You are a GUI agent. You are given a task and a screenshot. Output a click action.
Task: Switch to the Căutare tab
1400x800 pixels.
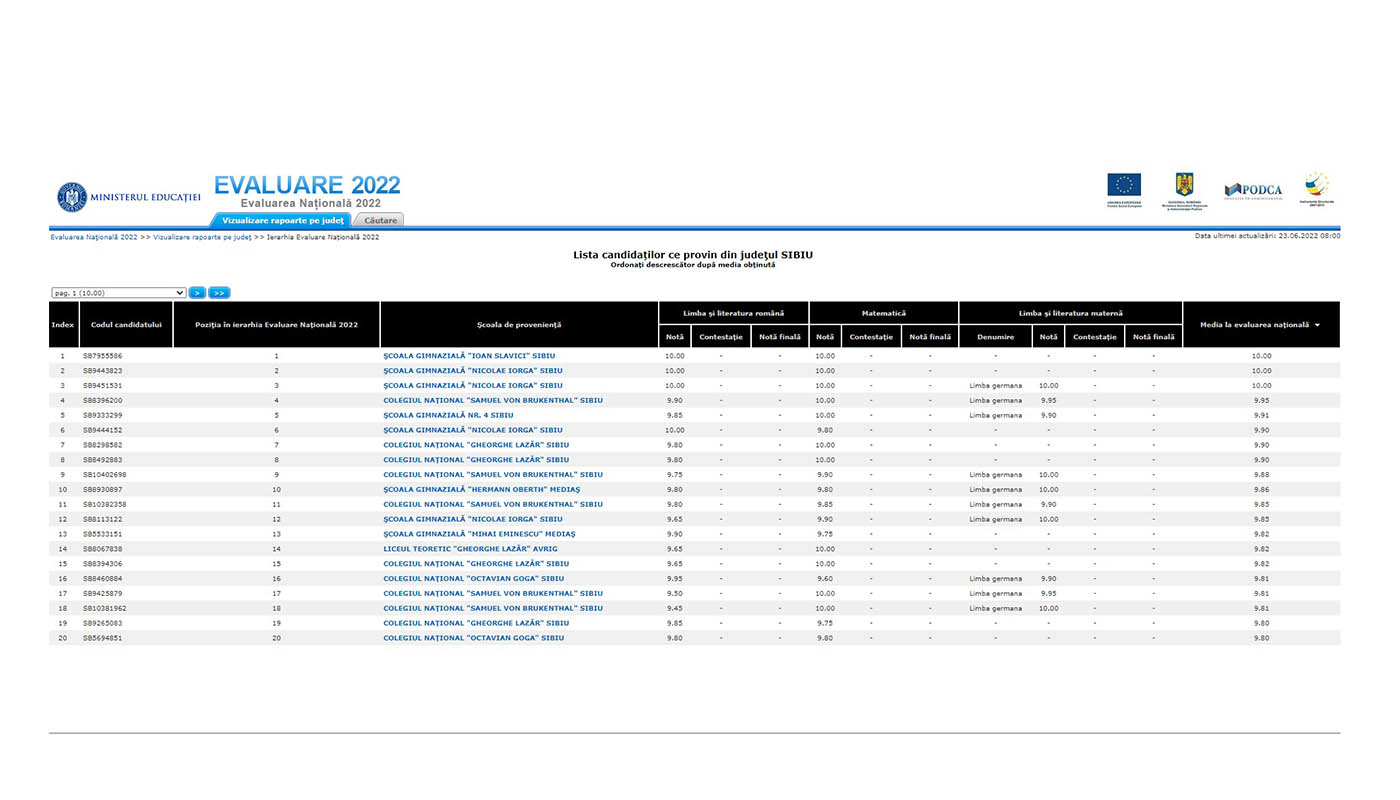point(380,220)
